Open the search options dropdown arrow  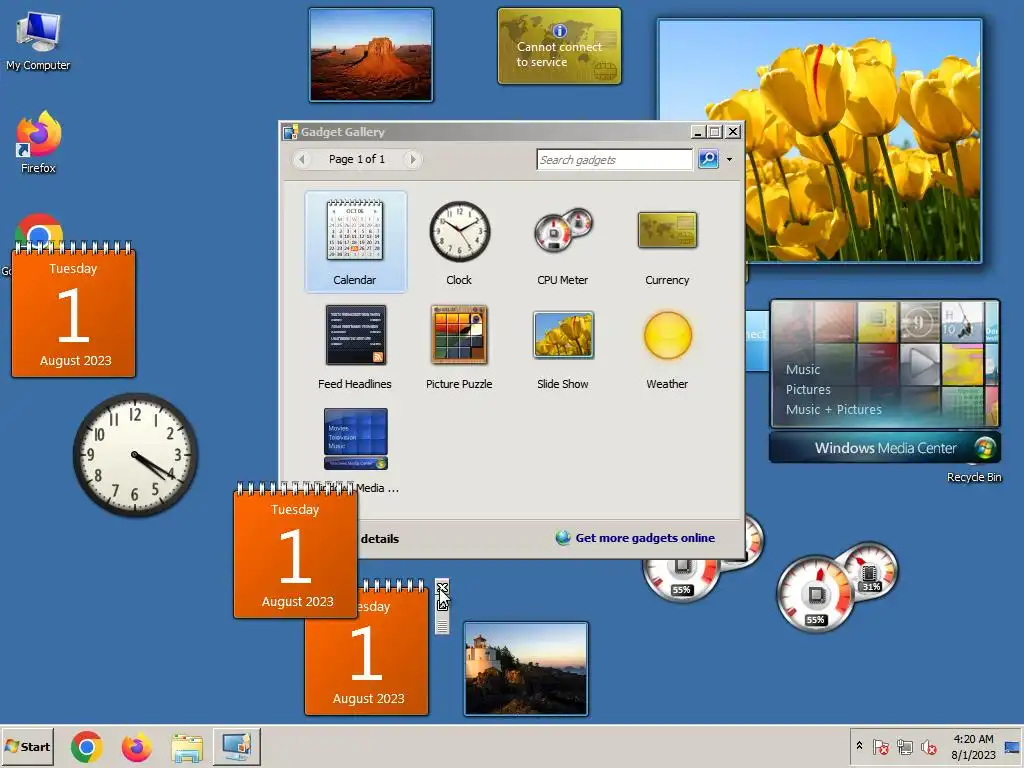pos(729,159)
